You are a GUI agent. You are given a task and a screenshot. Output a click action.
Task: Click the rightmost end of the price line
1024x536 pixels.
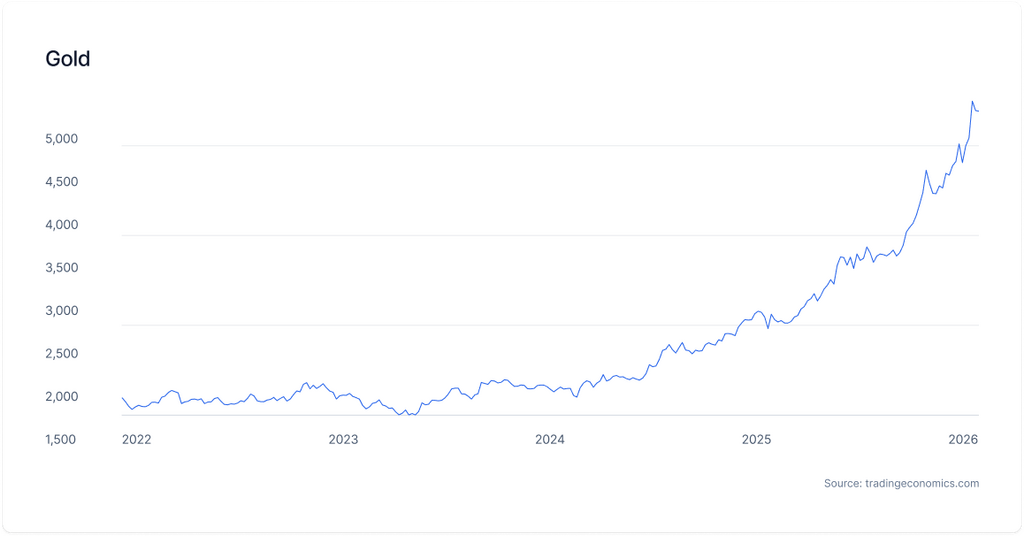click(978, 110)
